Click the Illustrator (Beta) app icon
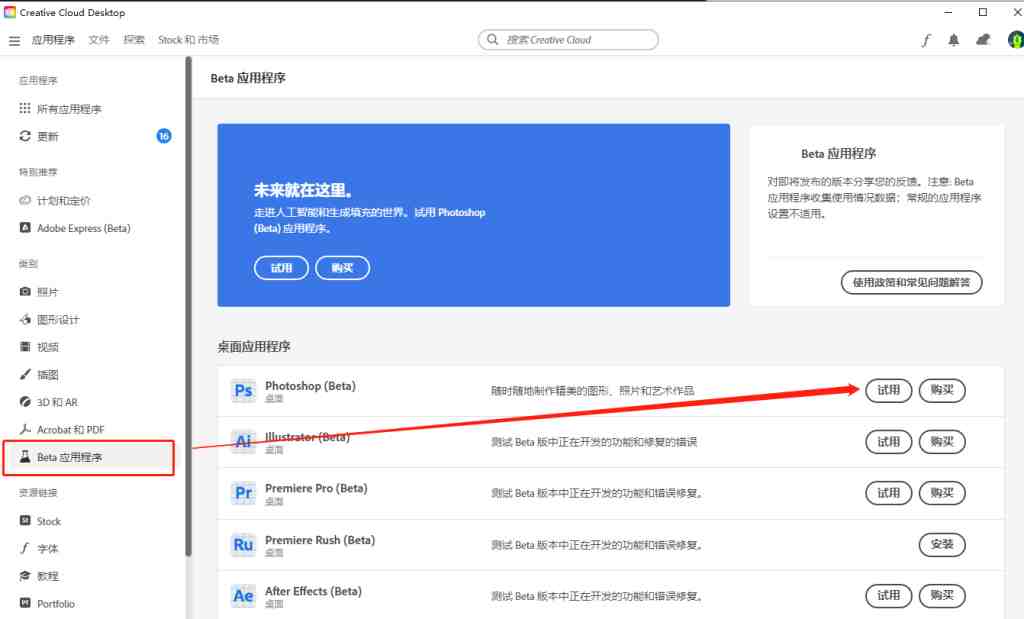1024x619 pixels. coord(243,442)
